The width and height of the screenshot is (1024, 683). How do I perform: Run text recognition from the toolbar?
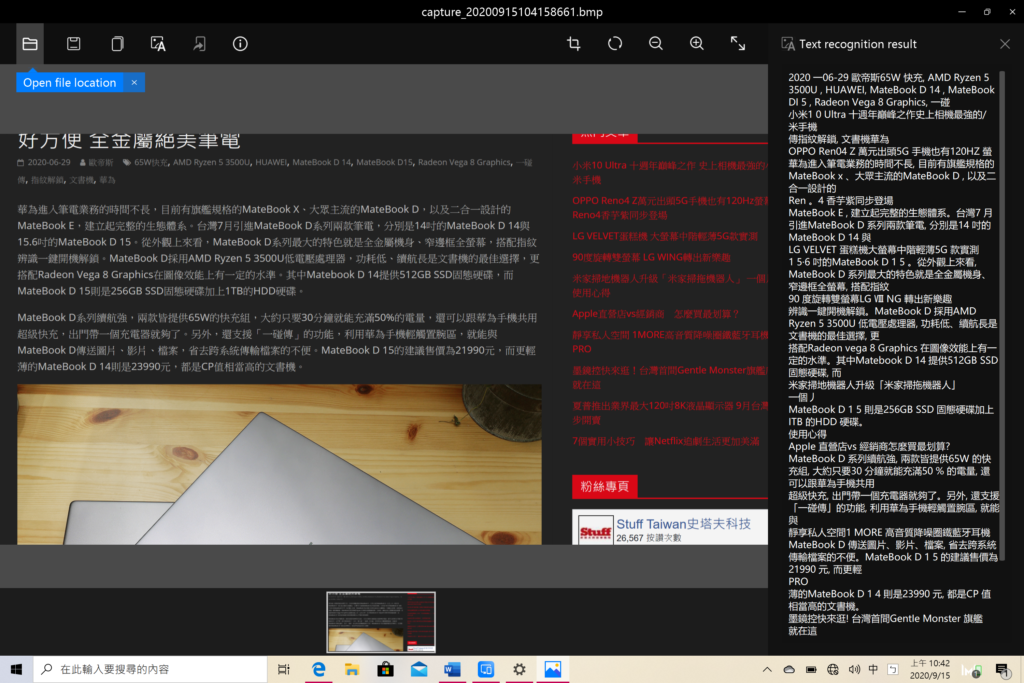(x=158, y=44)
